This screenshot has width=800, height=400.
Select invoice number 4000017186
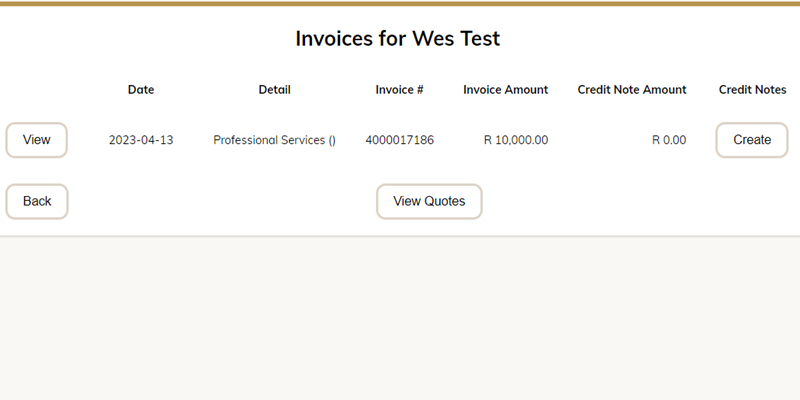point(399,140)
